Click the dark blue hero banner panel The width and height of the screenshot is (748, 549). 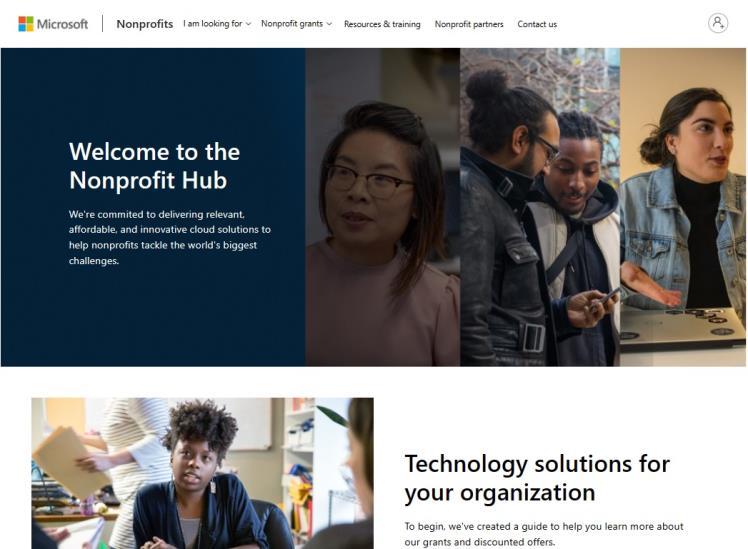(x=153, y=207)
